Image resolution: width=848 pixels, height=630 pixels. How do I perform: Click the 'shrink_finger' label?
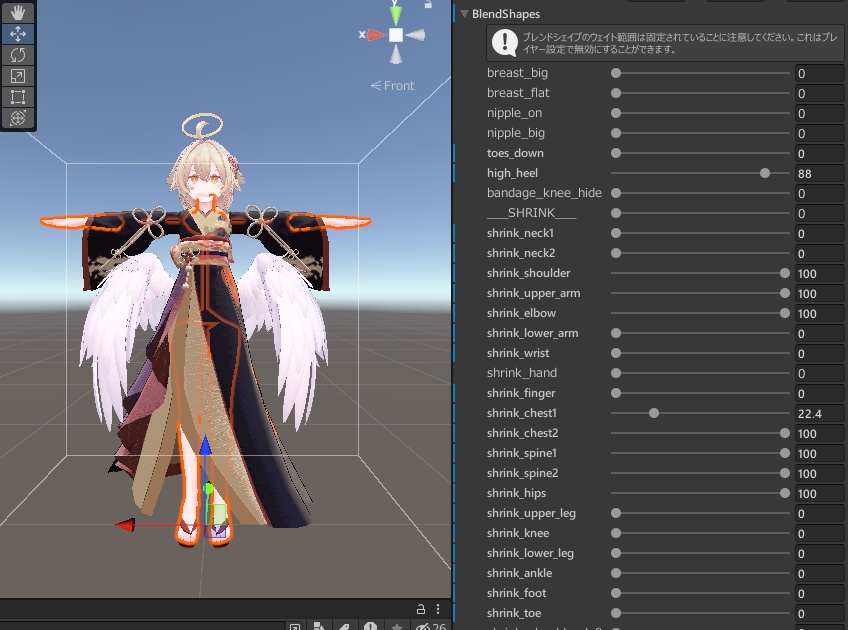click(x=521, y=393)
